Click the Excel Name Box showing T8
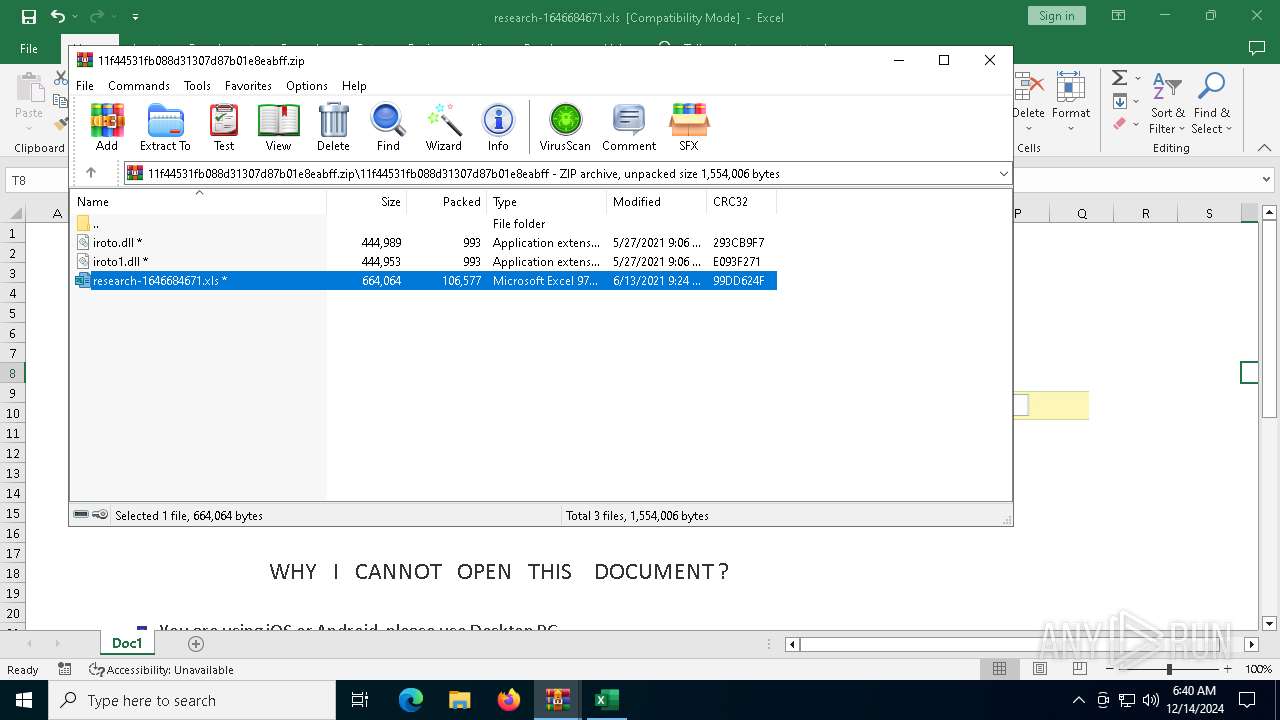The image size is (1280, 720). [x=38, y=181]
